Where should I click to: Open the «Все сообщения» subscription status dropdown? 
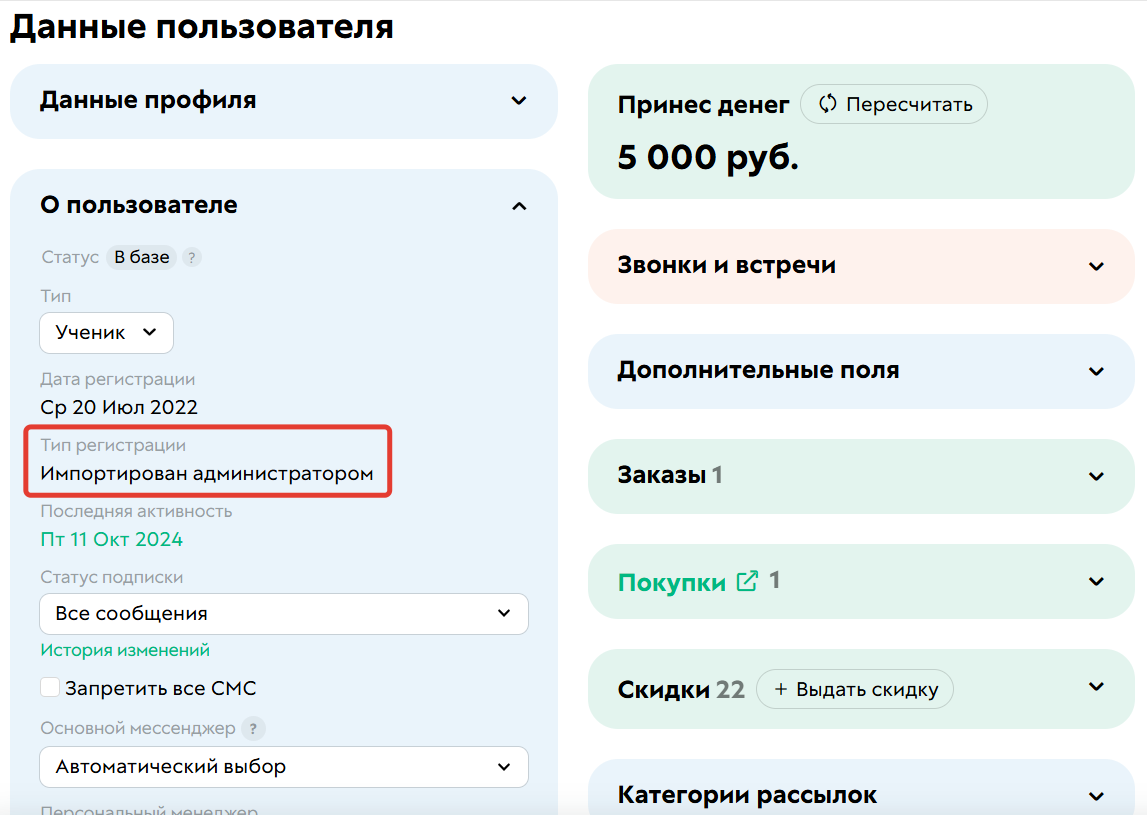pos(283,613)
